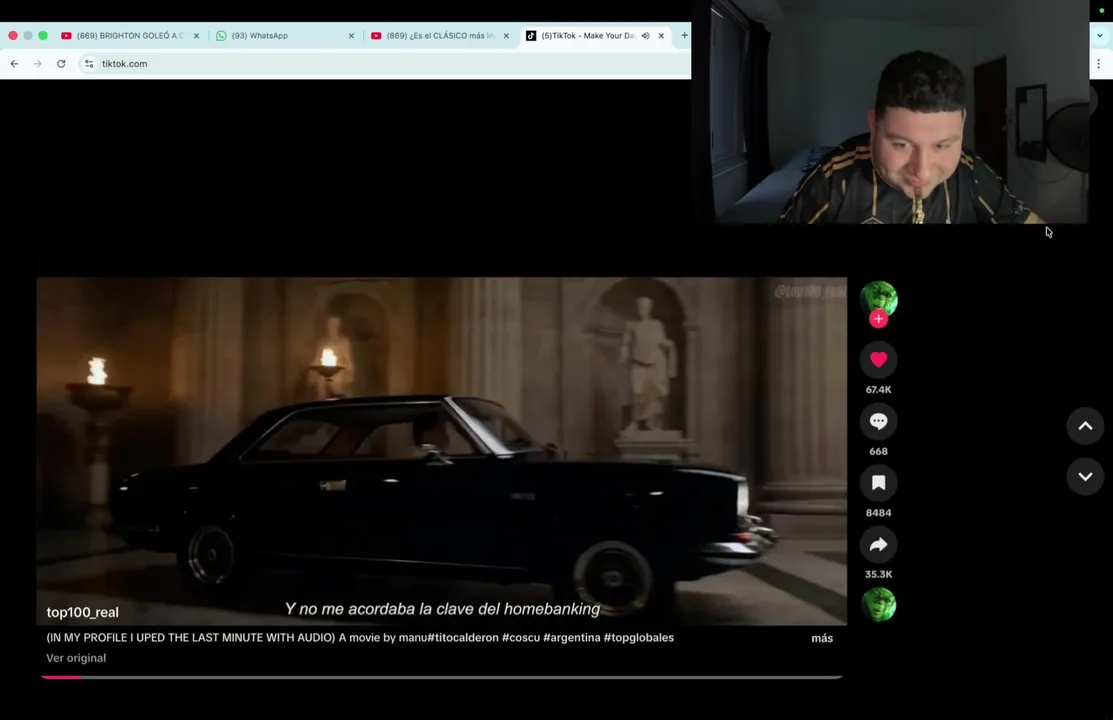The width and height of the screenshot is (1113, 720).
Task: Open a new browser tab
Action: coord(684,35)
